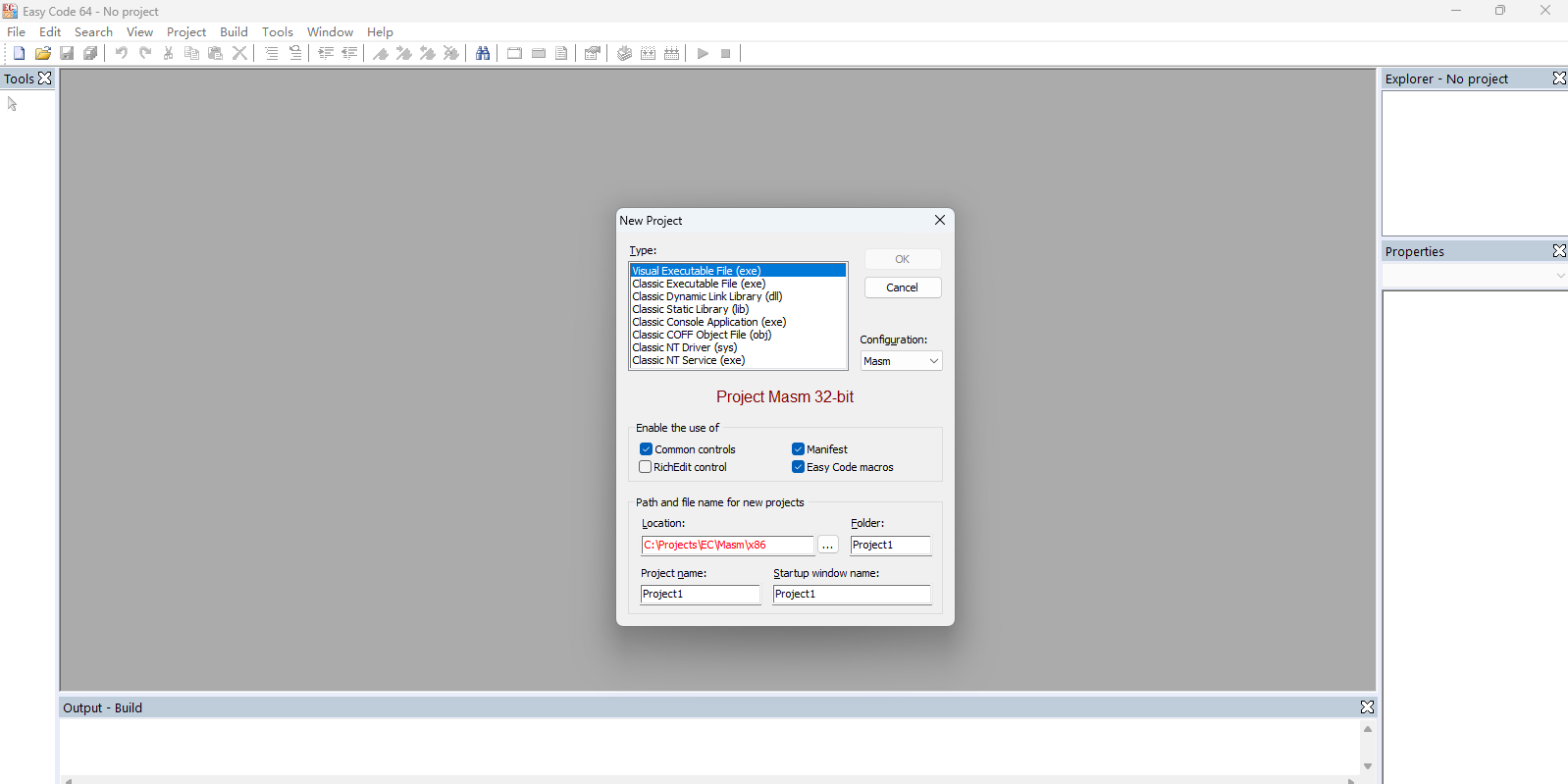Click the green Run play icon
Viewport: 1568px width, 784px height.
pos(703,53)
